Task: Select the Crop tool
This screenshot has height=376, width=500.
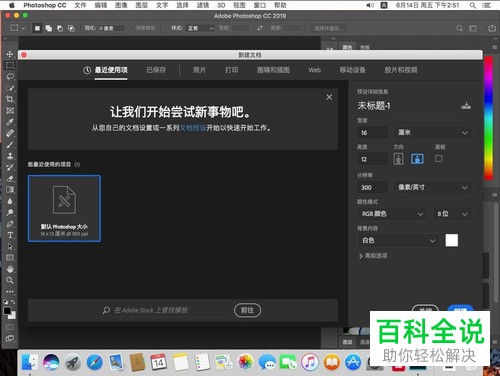Action: pos(10,99)
